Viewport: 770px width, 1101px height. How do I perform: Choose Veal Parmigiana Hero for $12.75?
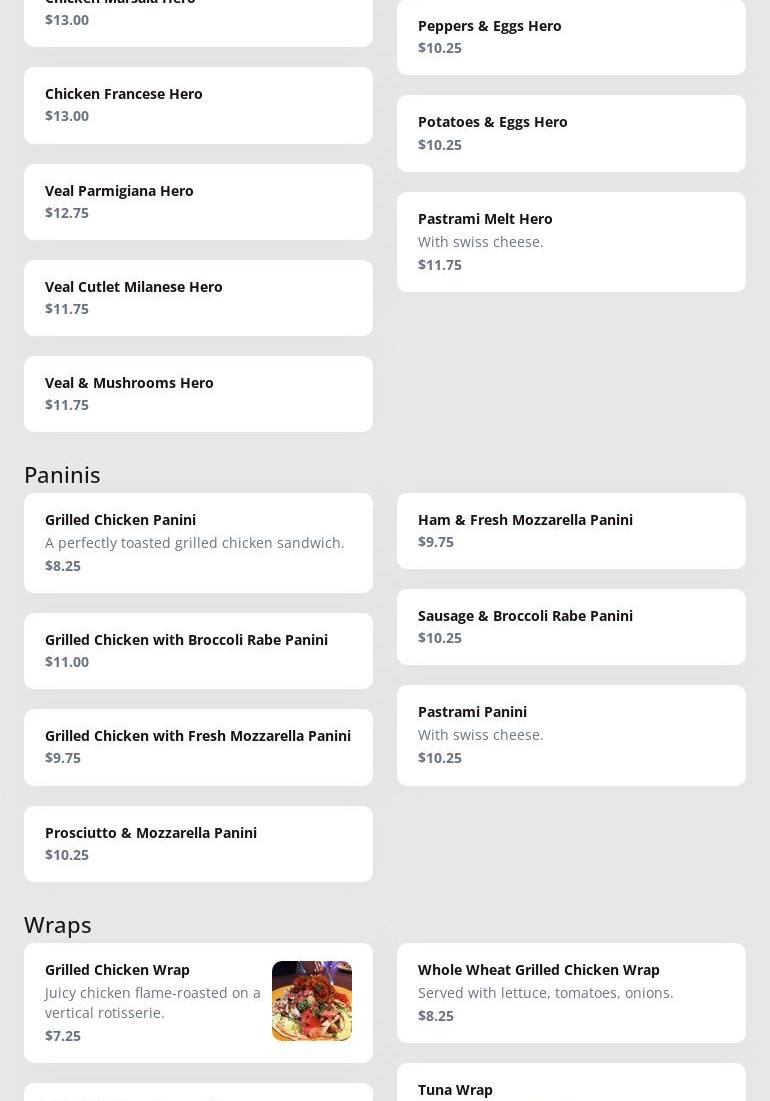point(198,201)
